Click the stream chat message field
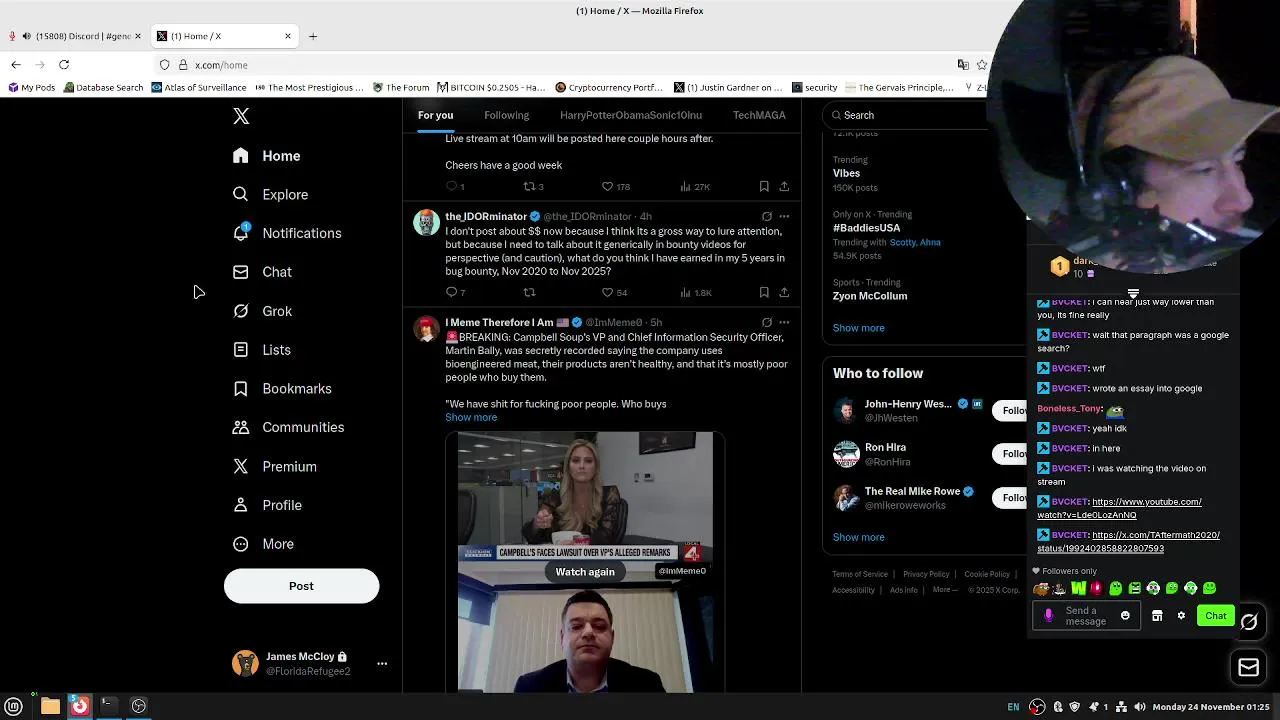This screenshot has height=720, width=1280. click(1085, 616)
